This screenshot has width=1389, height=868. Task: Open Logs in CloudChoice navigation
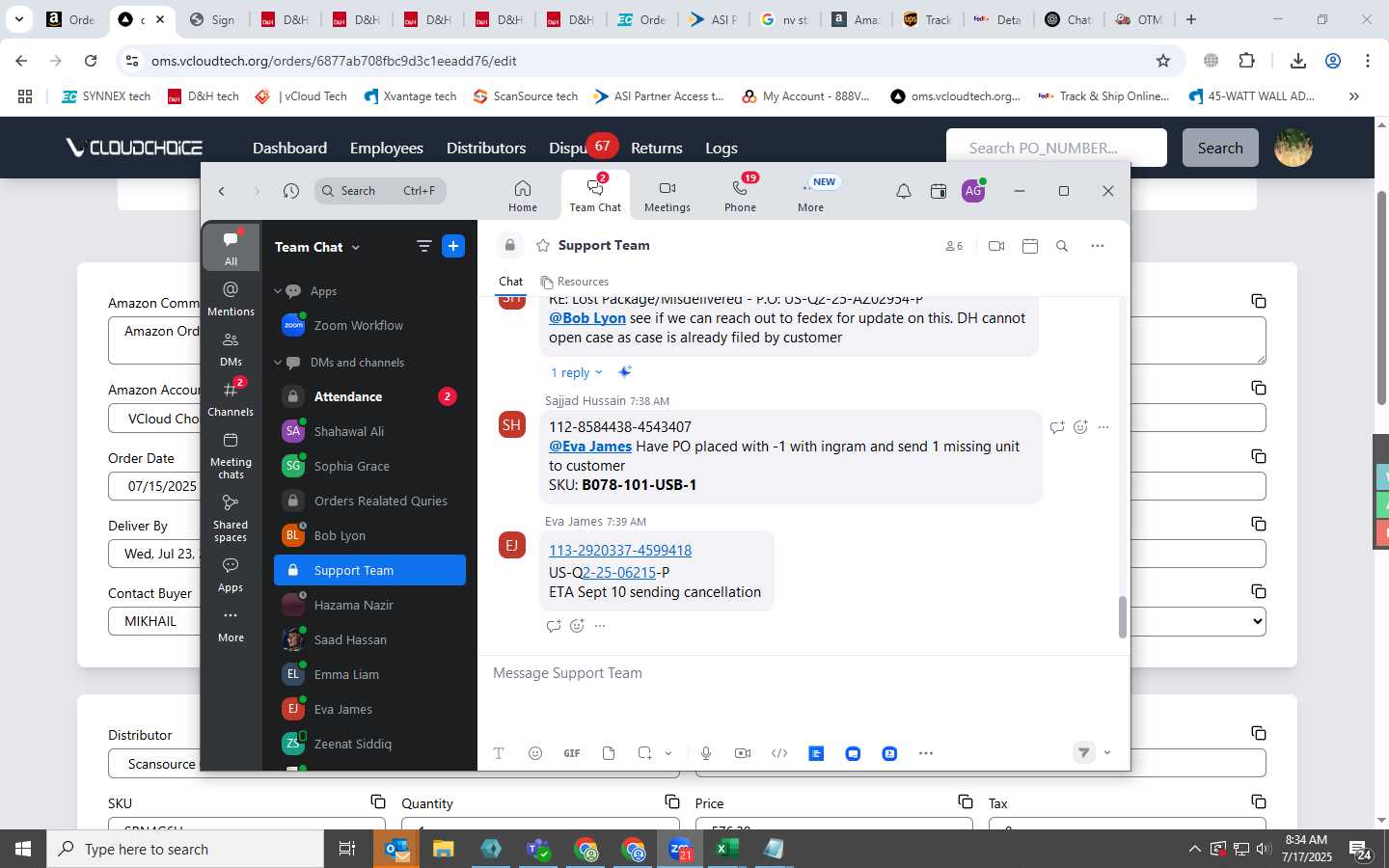coord(722,148)
